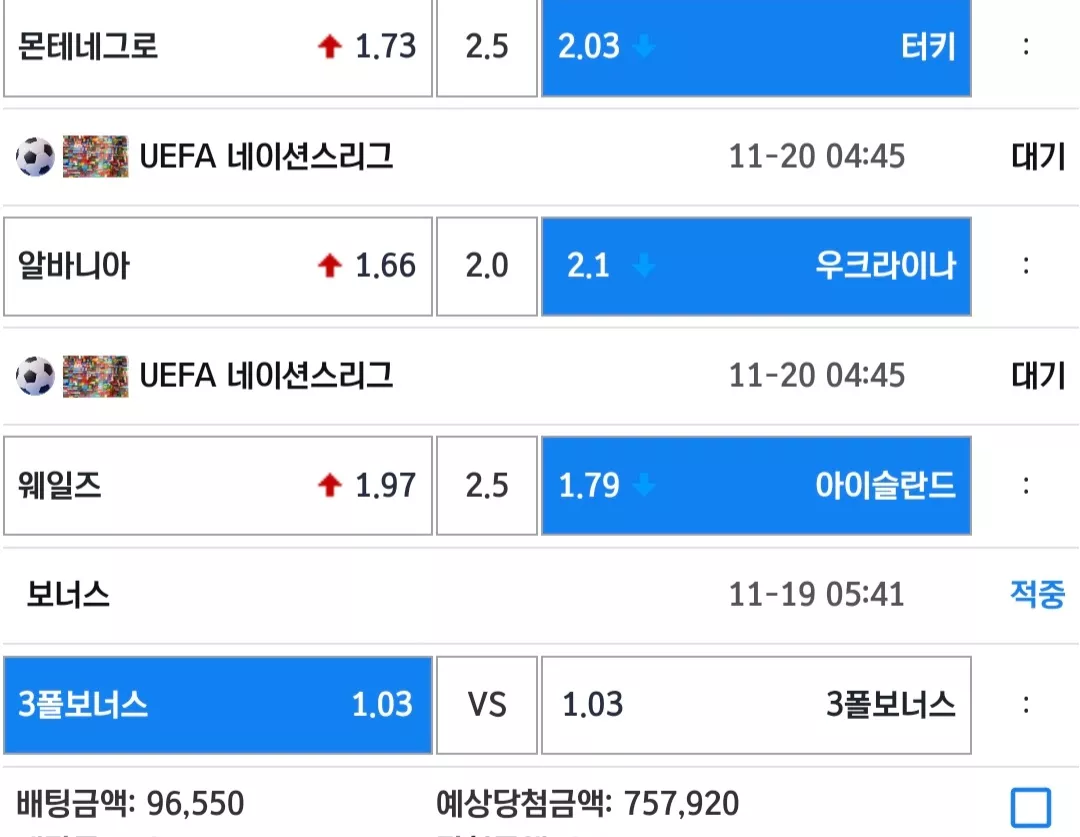This screenshot has width=1080, height=837.
Task: Click the soccer ball icon beside the Albania match
Action: [35, 157]
